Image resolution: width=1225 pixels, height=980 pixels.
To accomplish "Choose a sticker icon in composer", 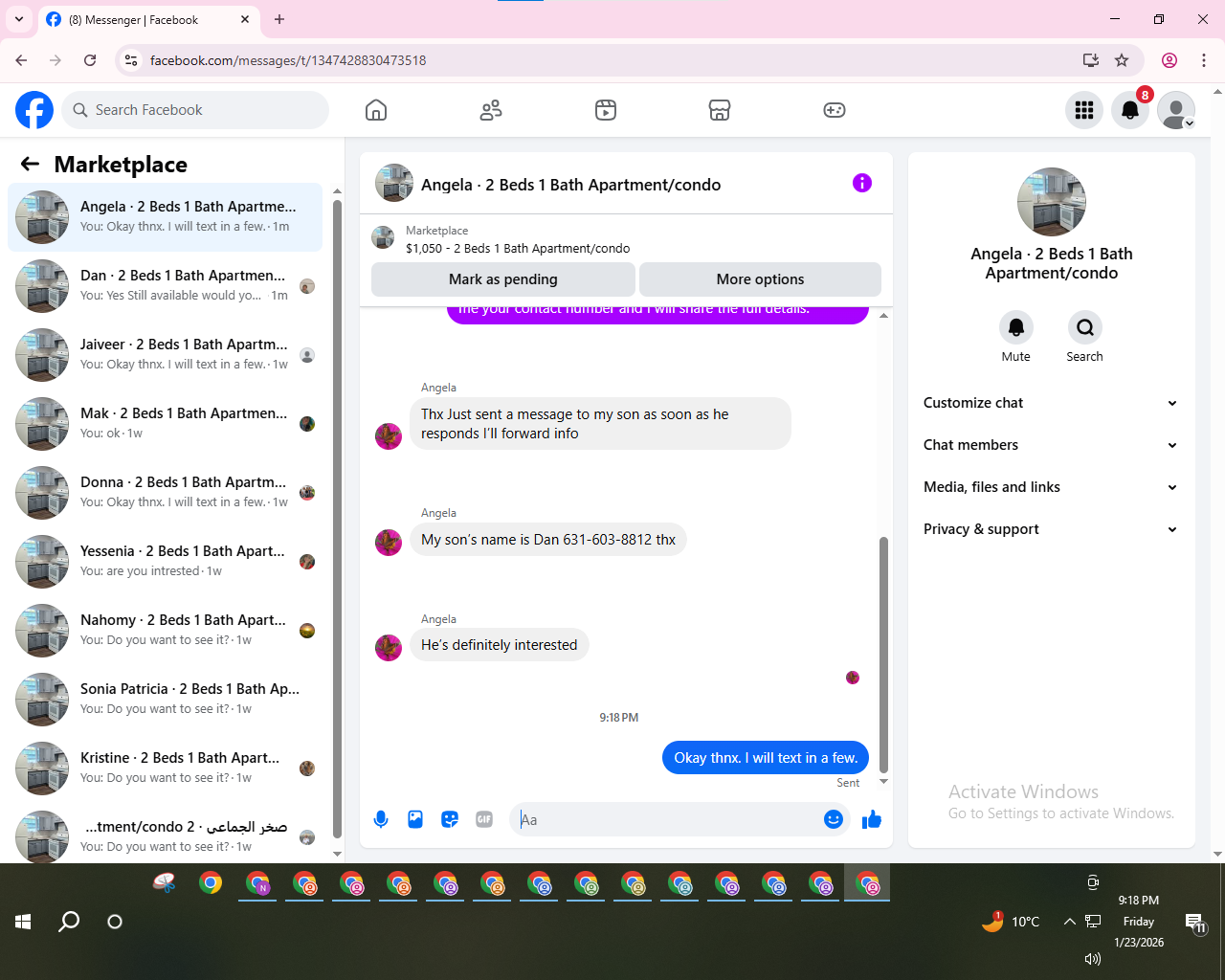I will 450,819.
